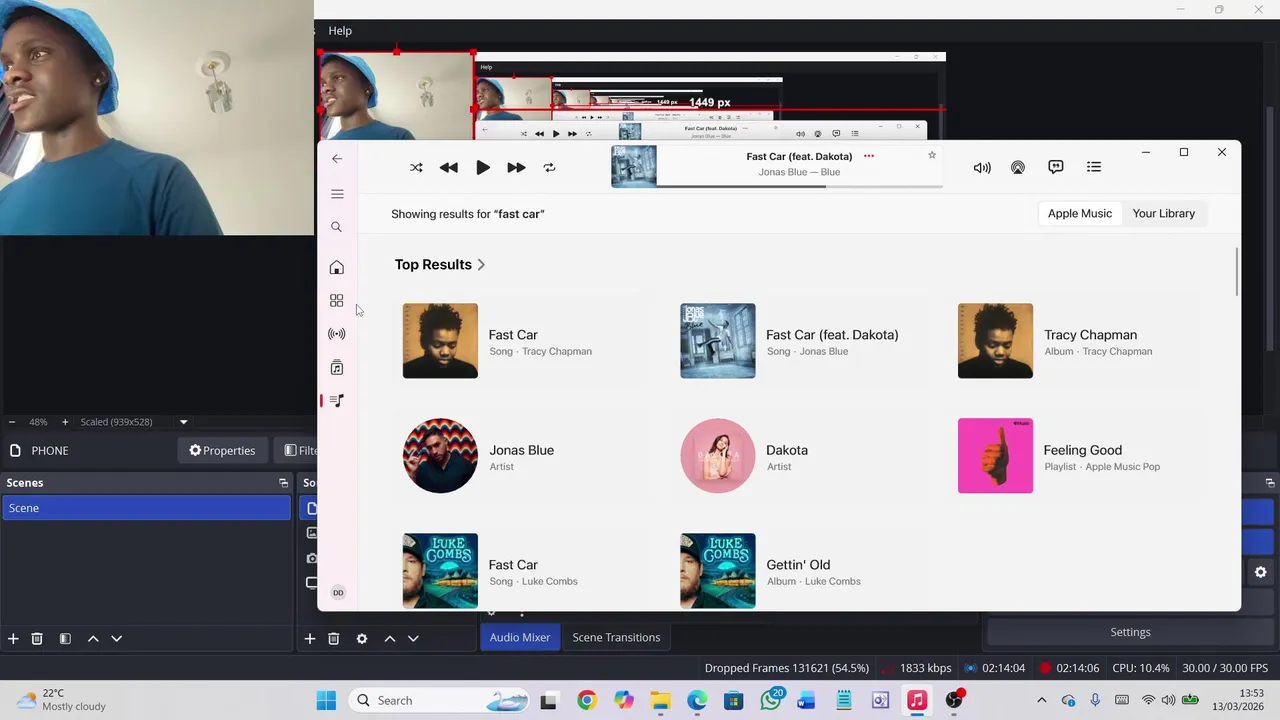
Task: Click Dropped Frames status text
Action: pyautogui.click(x=786, y=668)
